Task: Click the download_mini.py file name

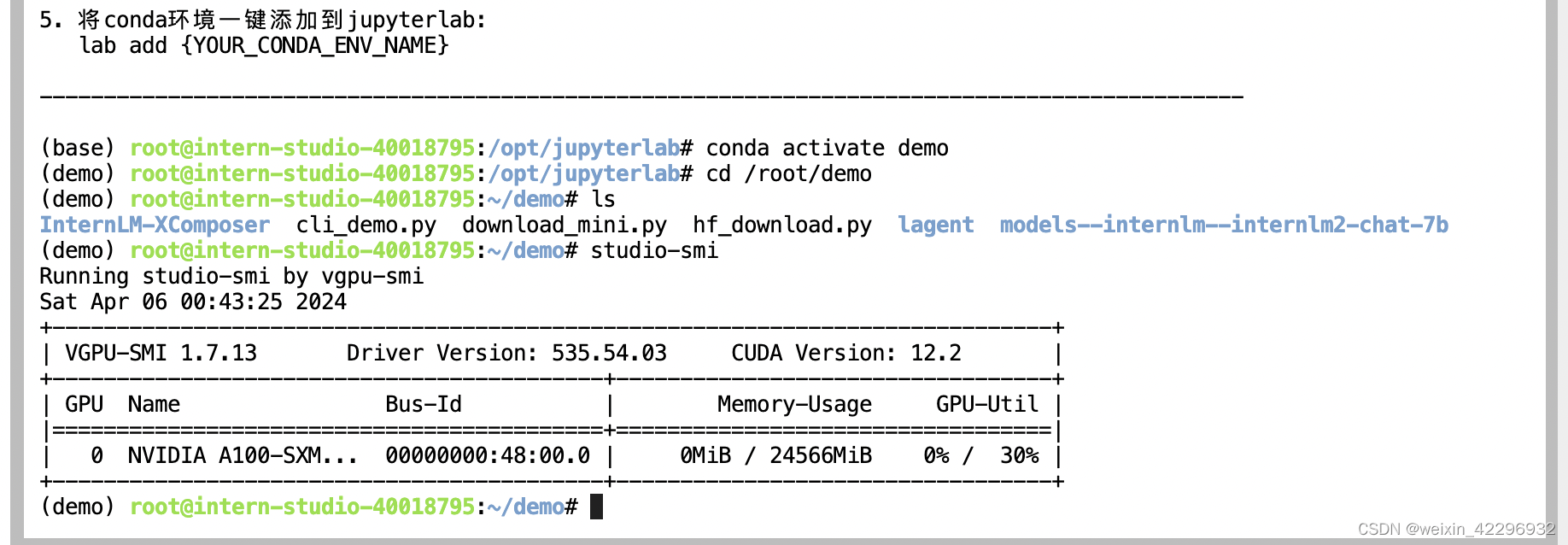Action: [x=565, y=225]
